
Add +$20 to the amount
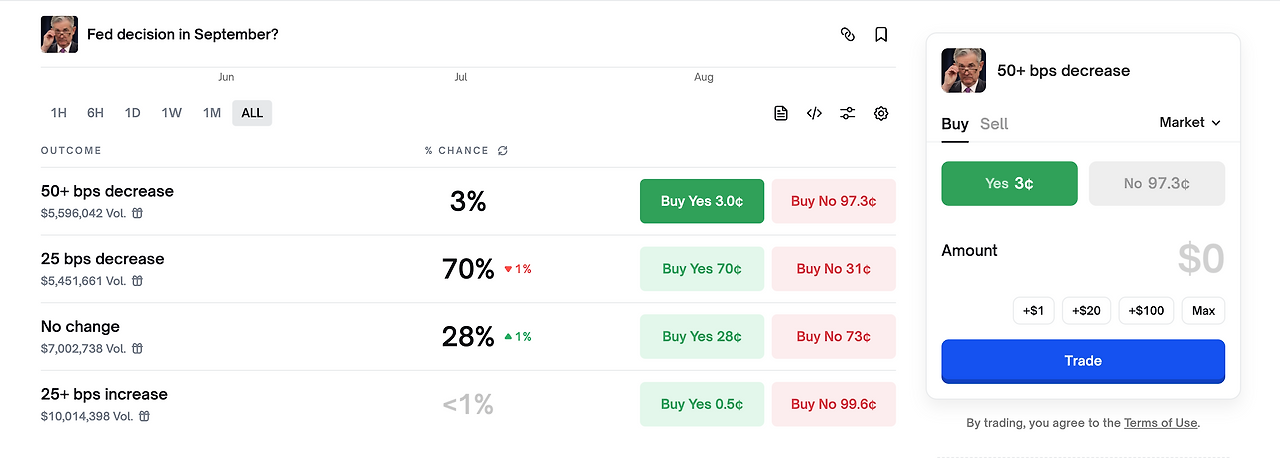(x=1086, y=311)
